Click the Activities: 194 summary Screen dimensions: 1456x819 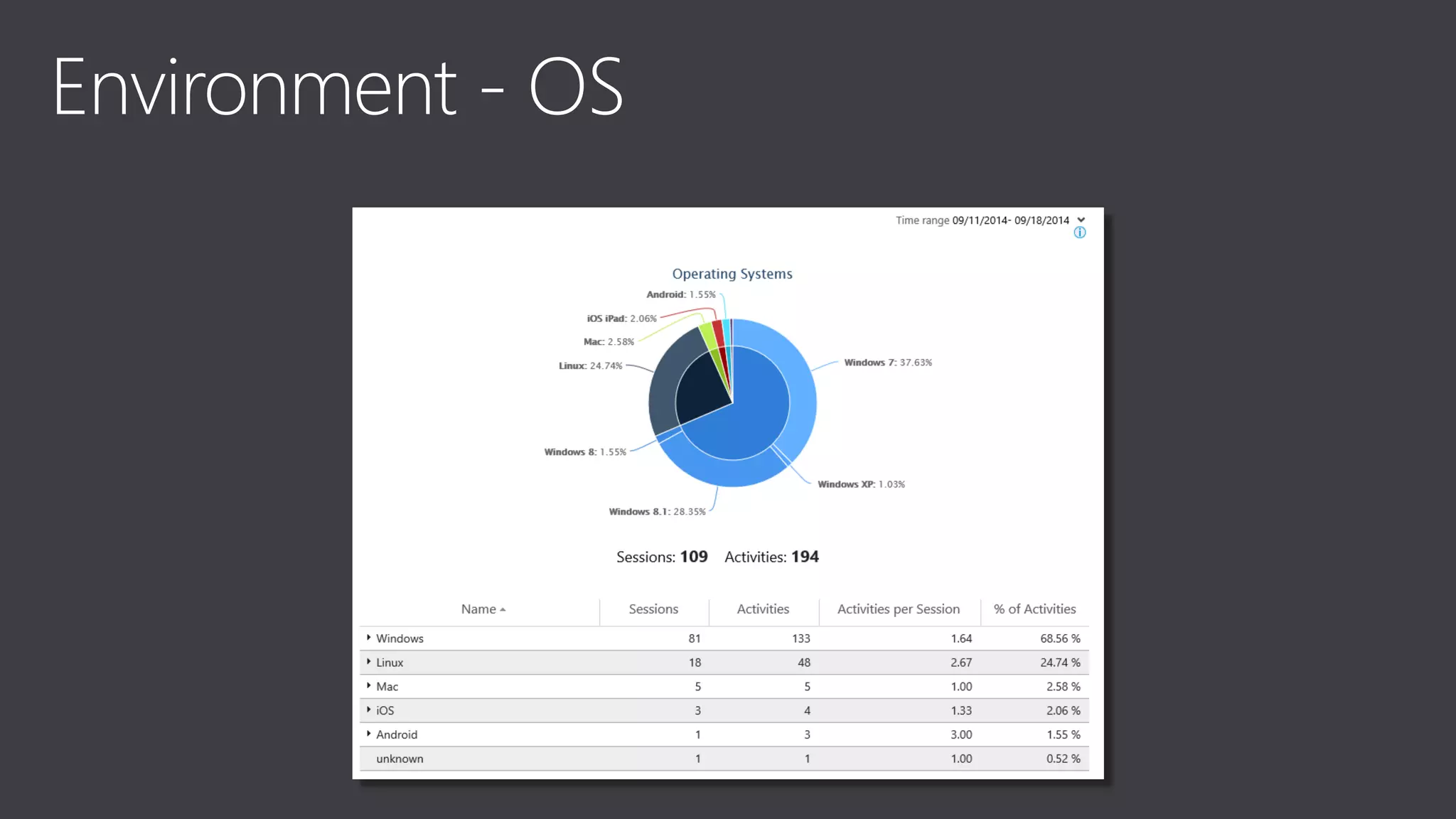pyautogui.click(x=771, y=557)
